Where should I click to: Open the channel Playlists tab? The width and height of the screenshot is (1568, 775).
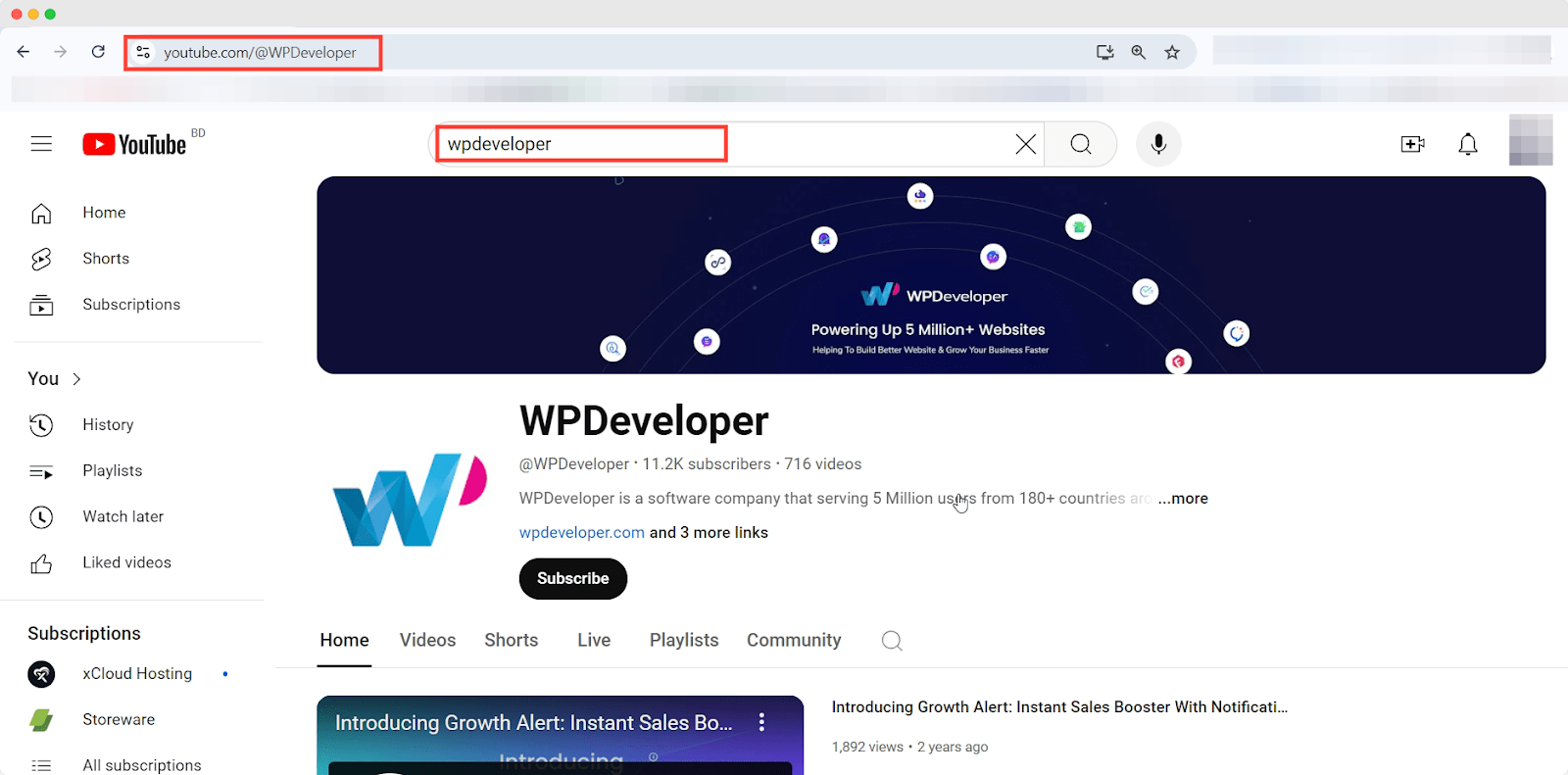coord(684,640)
